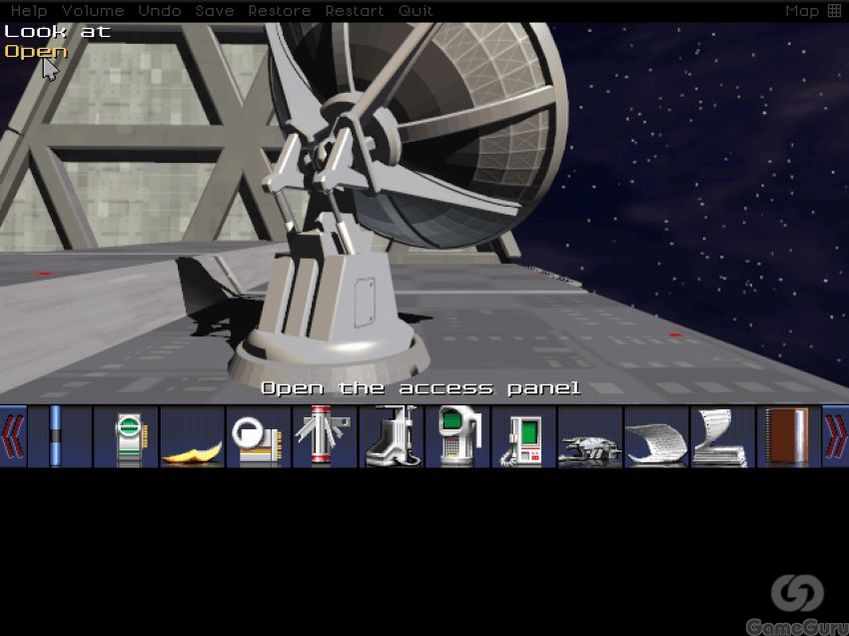Open the Help menu
The height and width of the screenshot is (636, 849).
coord(29,11)
